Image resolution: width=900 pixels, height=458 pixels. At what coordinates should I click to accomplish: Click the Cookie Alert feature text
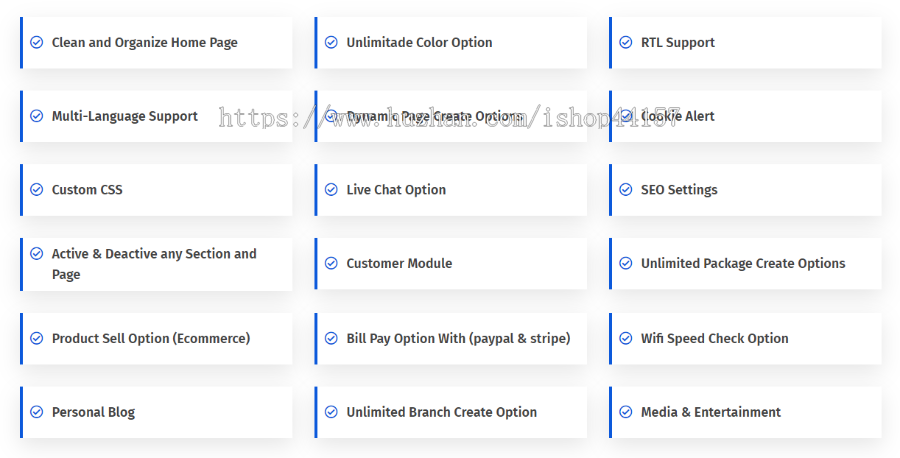[677, 116]
